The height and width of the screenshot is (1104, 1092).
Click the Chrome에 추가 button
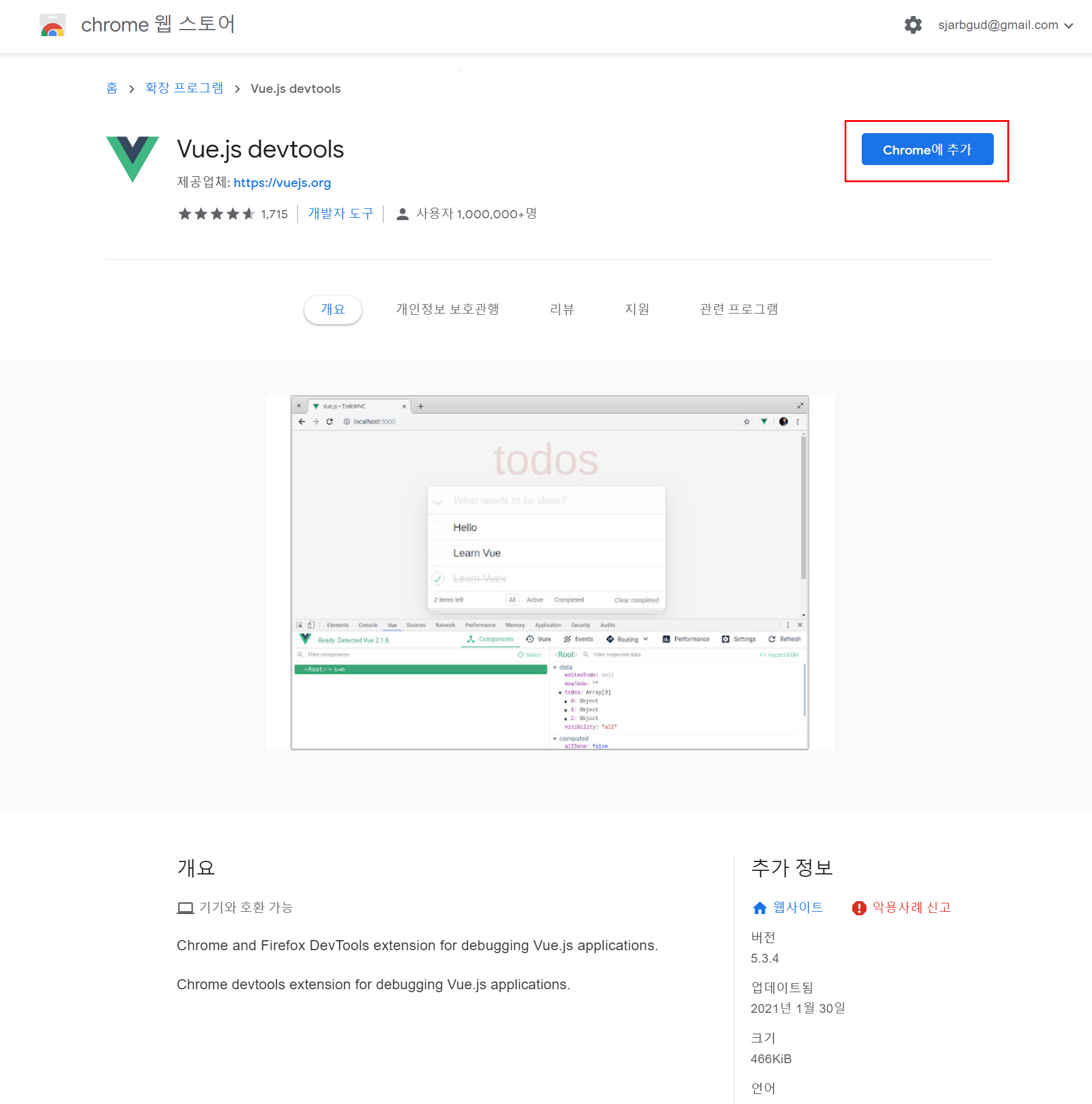click(927, 150)
